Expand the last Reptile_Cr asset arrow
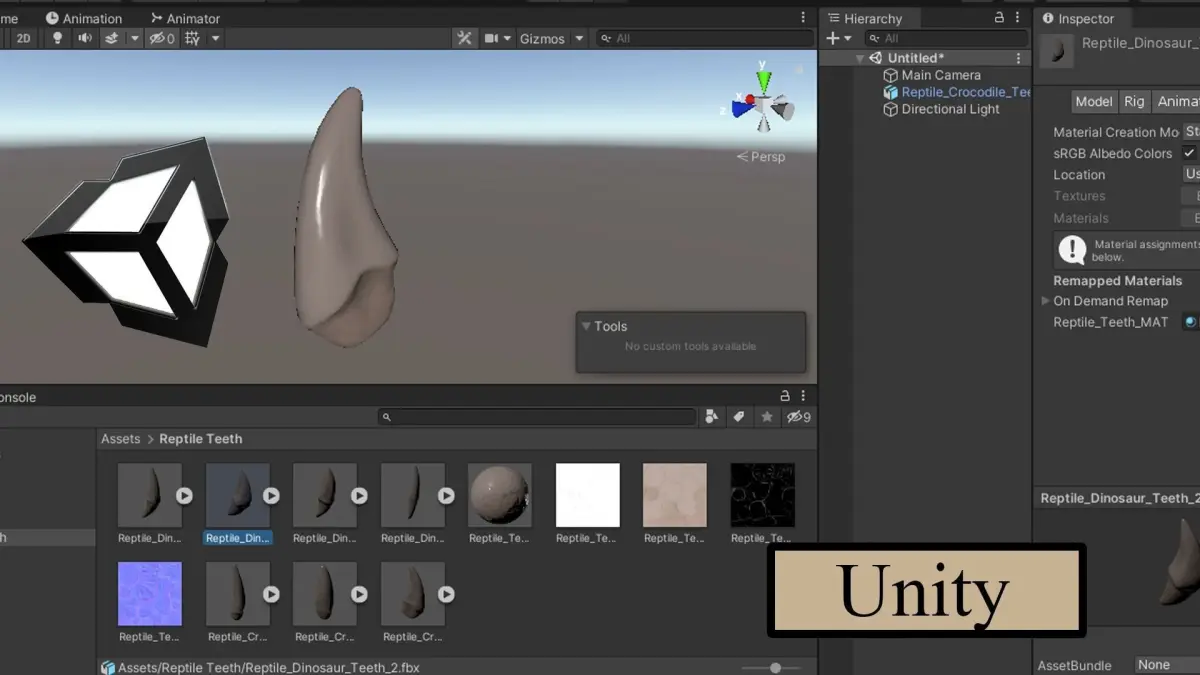The height and width of the screenshot is (675, 1200). click(446, 594)
